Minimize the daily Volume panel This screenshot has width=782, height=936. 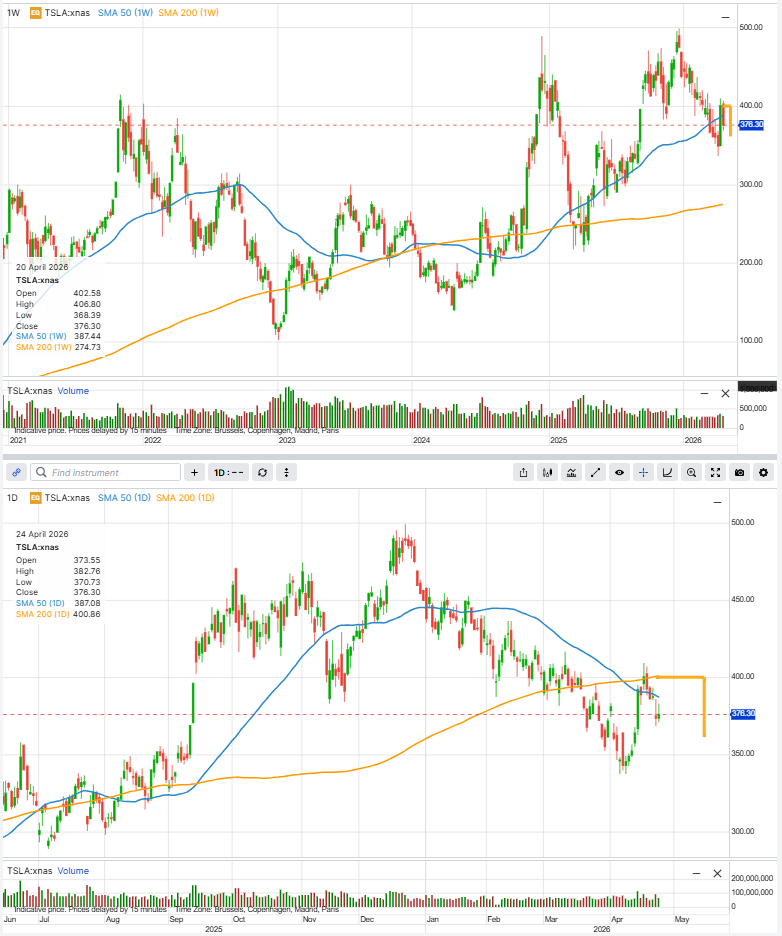[x=697, y=873]
